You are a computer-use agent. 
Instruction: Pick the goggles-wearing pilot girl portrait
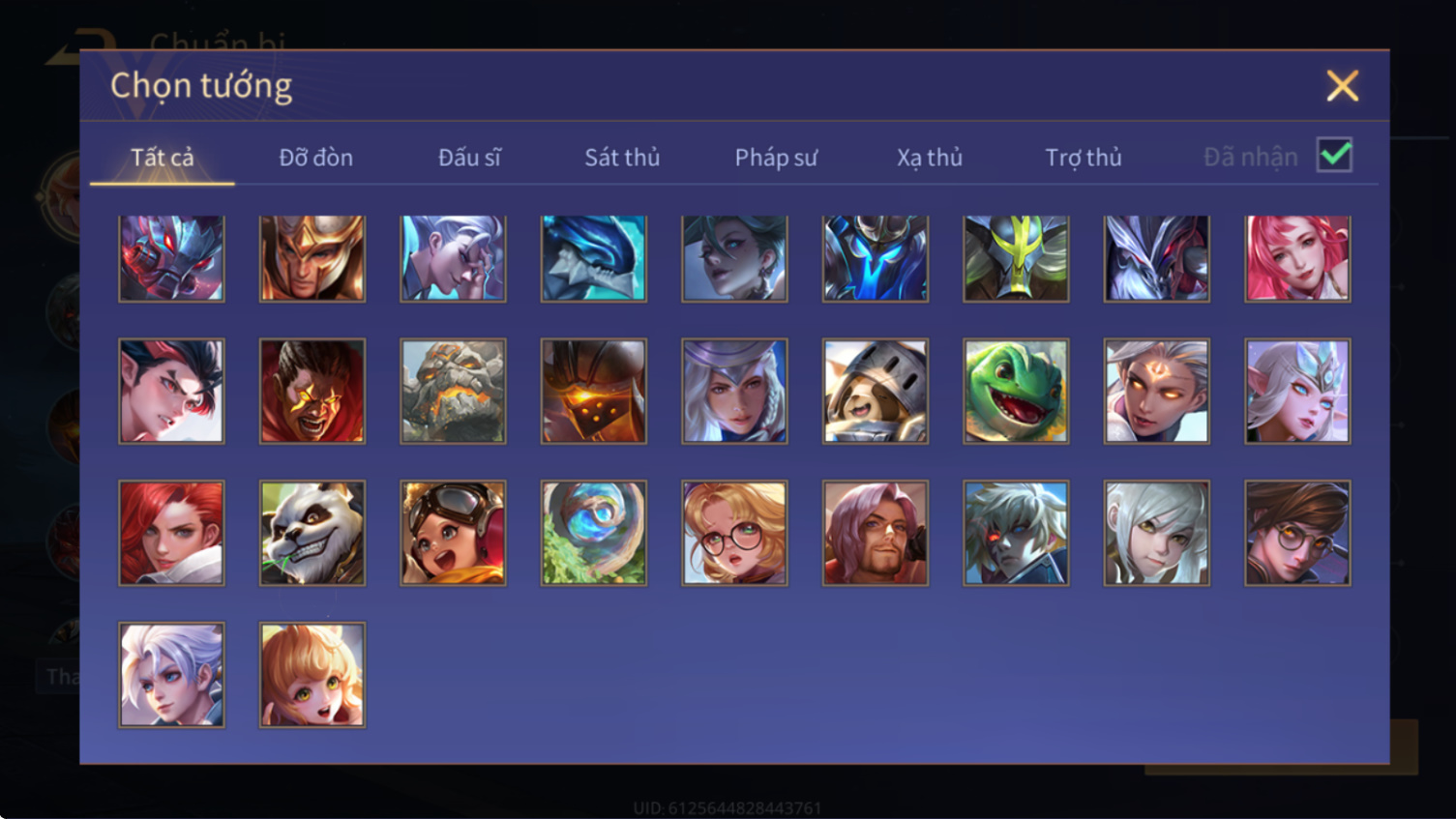pos(453,533)
